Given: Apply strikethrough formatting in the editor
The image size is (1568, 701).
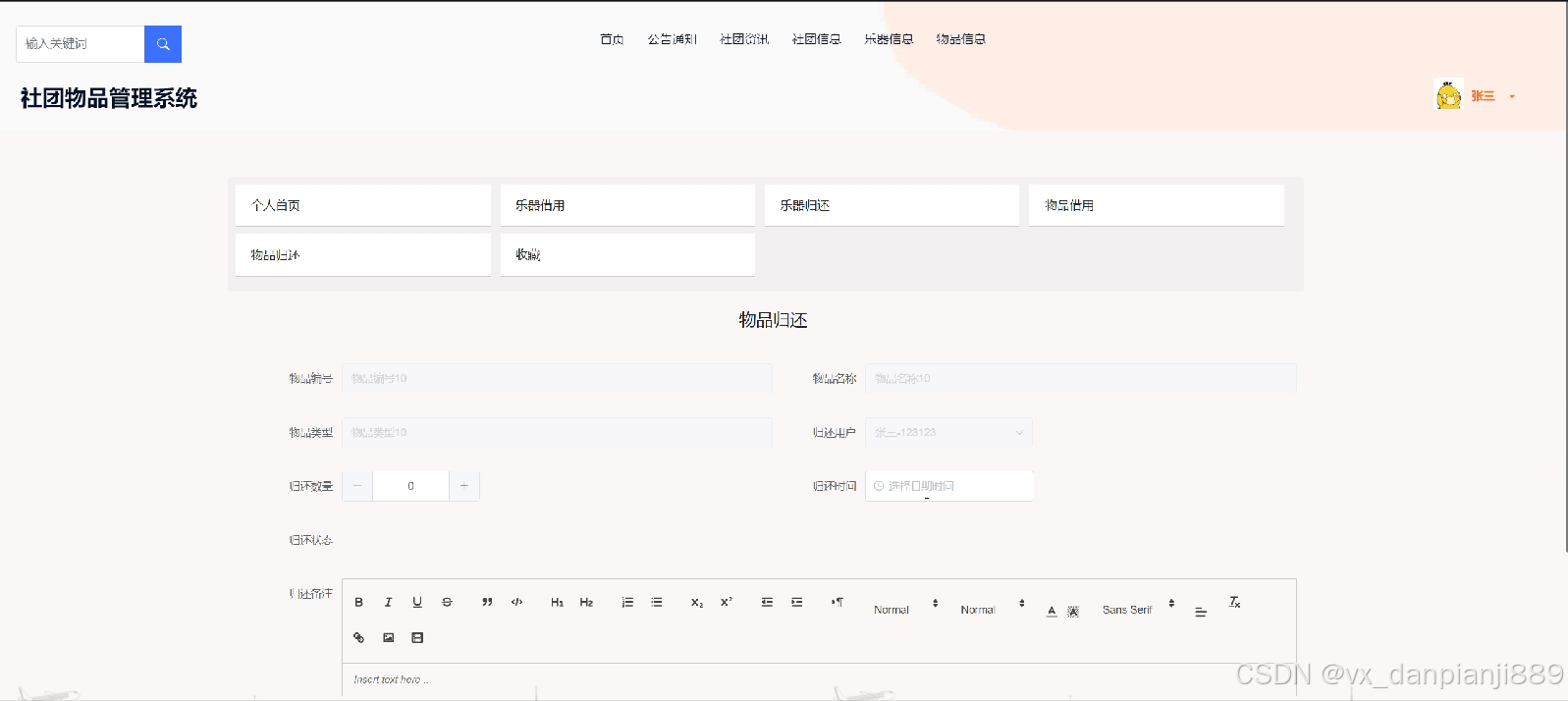Looking at the screenshot, I should tap(447, 602).
